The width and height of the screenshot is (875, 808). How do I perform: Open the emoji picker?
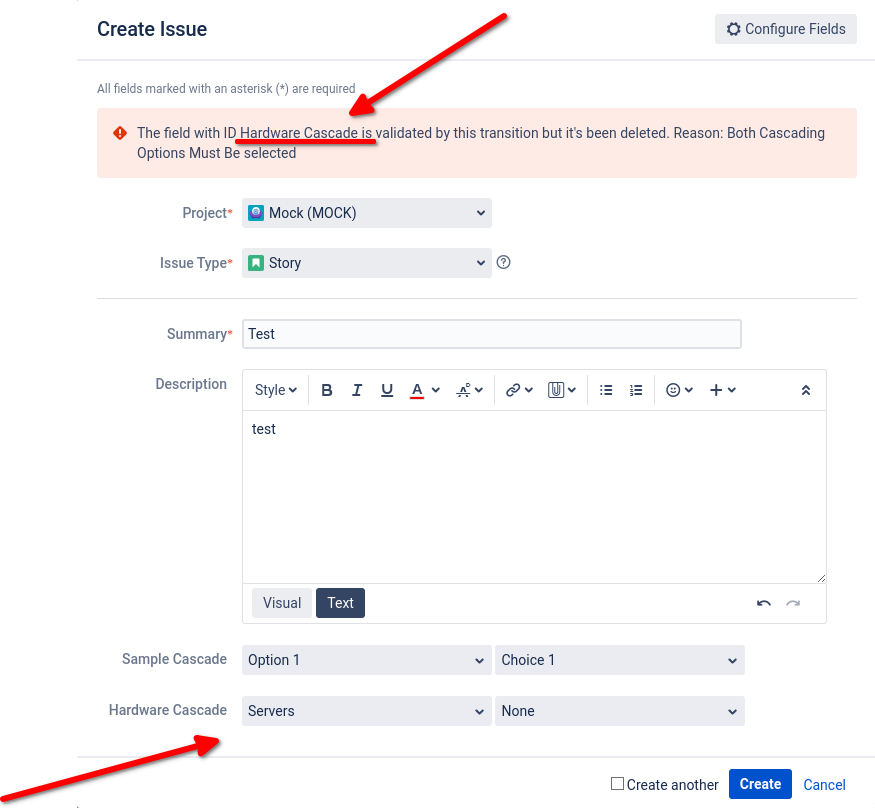tap(673, 389)
